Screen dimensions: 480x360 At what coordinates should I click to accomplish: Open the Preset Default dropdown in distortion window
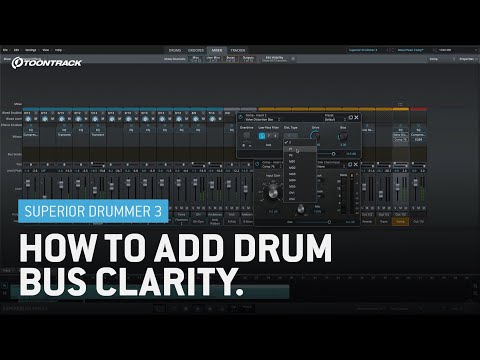tap(335, 119)
